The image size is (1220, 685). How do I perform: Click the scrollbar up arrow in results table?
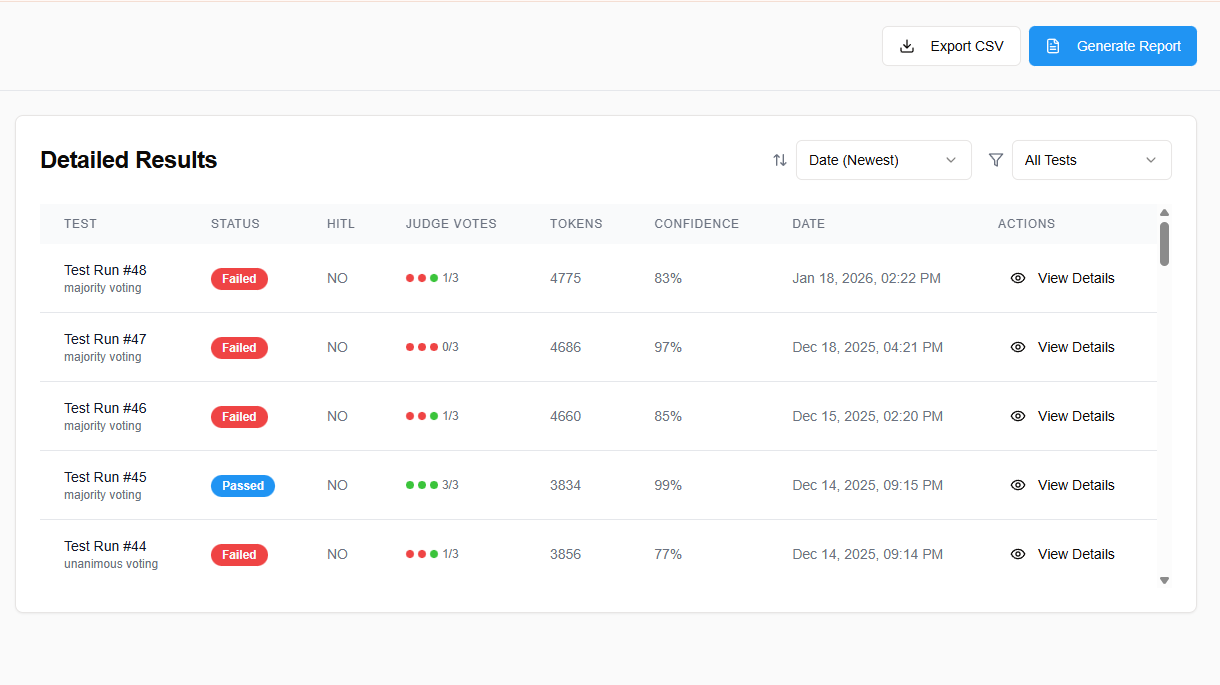pyautogui.click(x=1164, y=212)
